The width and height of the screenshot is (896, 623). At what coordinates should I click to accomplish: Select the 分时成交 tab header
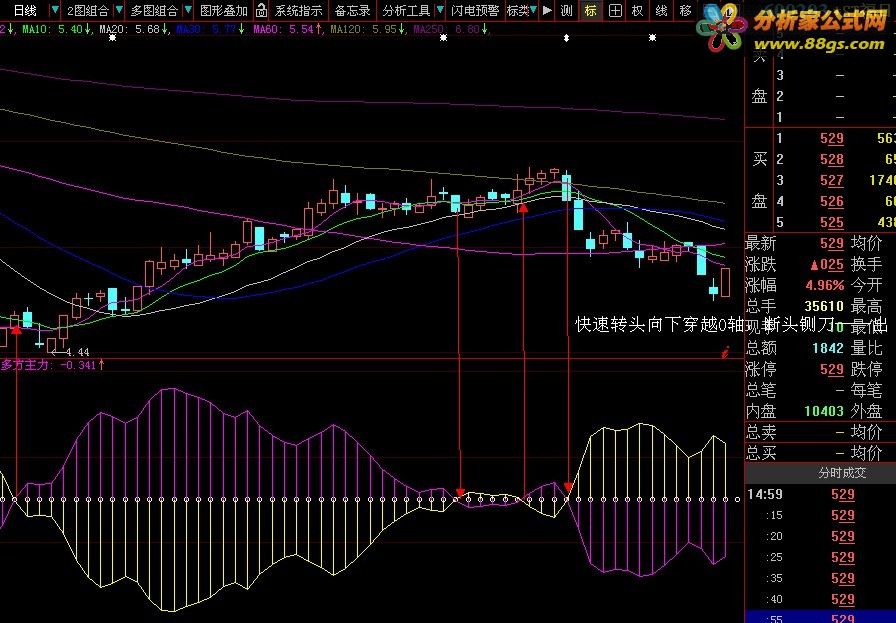coord(842,473)
